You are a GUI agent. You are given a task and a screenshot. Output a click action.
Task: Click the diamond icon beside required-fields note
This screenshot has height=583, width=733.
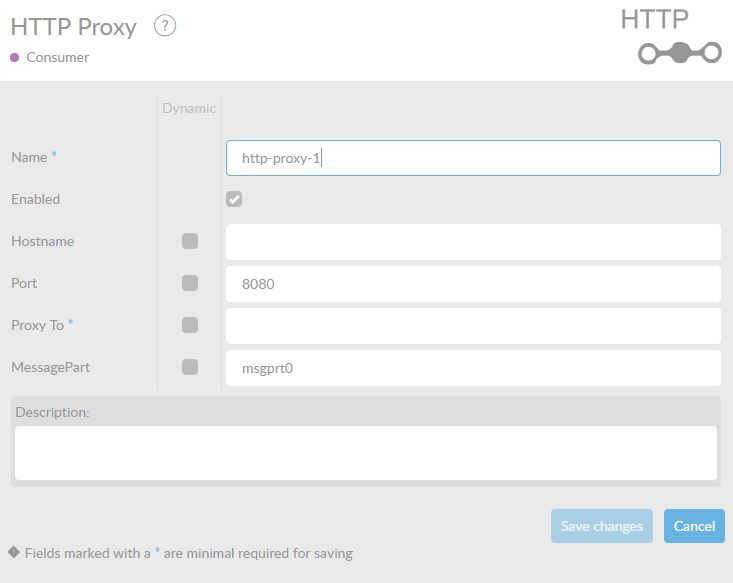click(14, 553)
